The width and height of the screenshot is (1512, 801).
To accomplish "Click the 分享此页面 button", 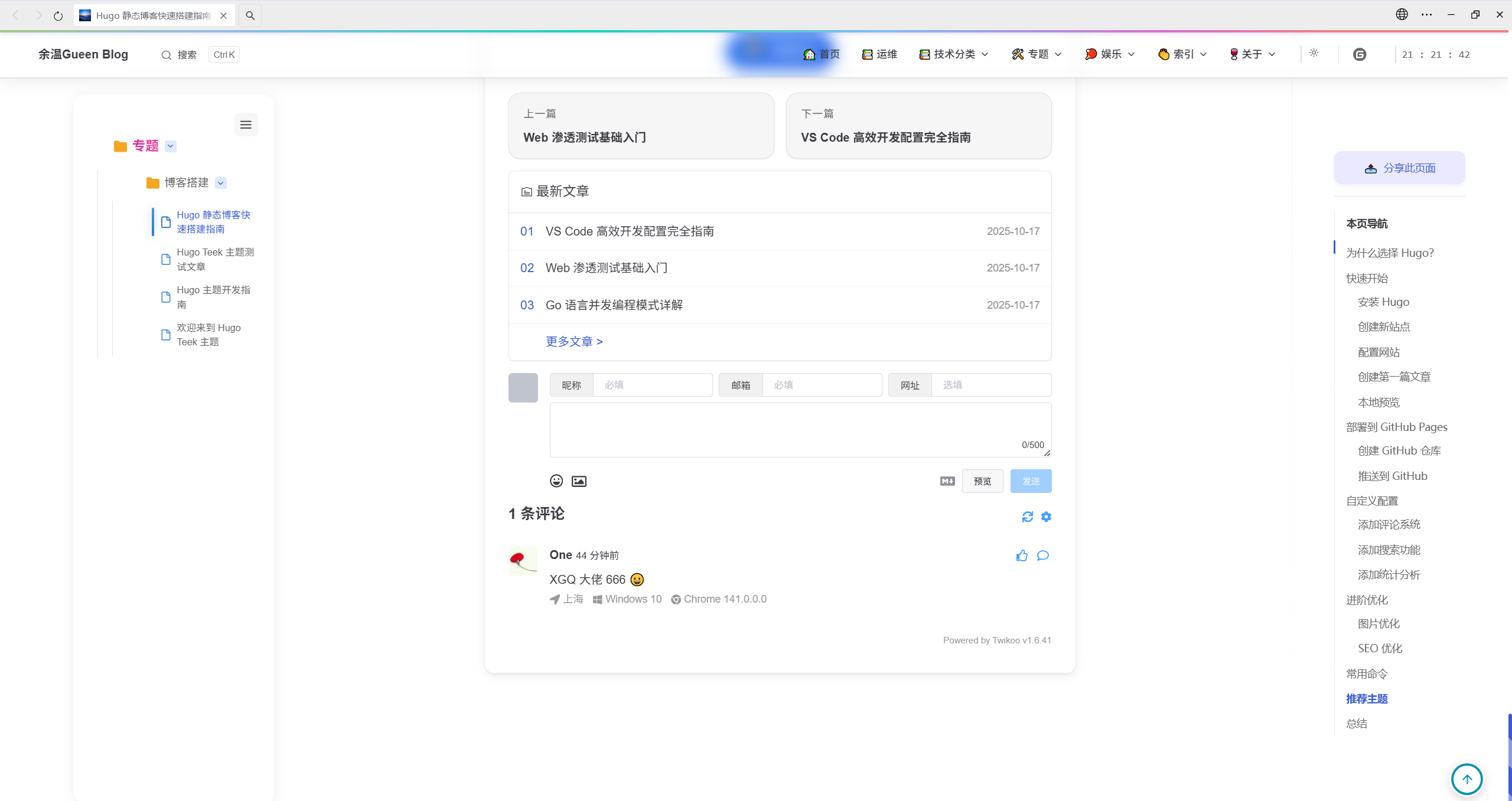I will click(1399, 168).
